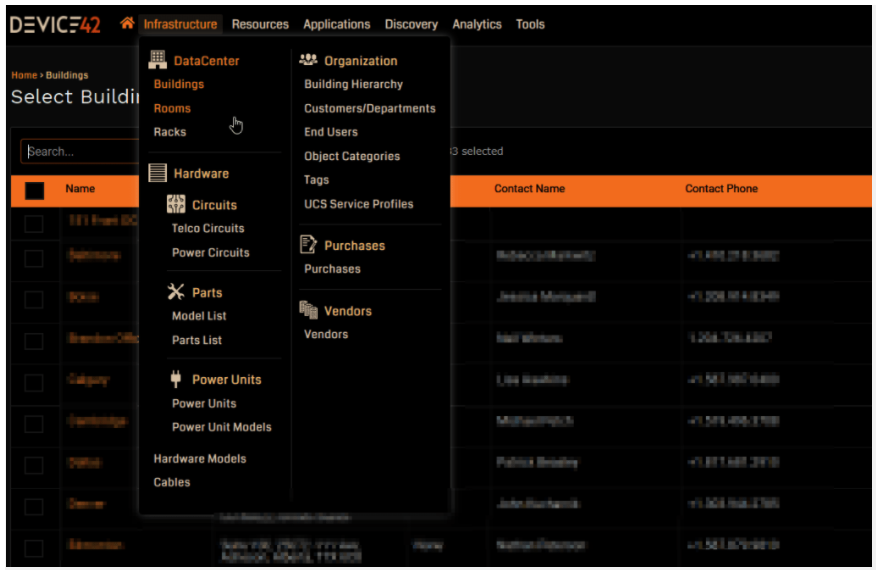Click the Organization people icon
This screenshot has height=579, width=885.
[x=309, y=59]
